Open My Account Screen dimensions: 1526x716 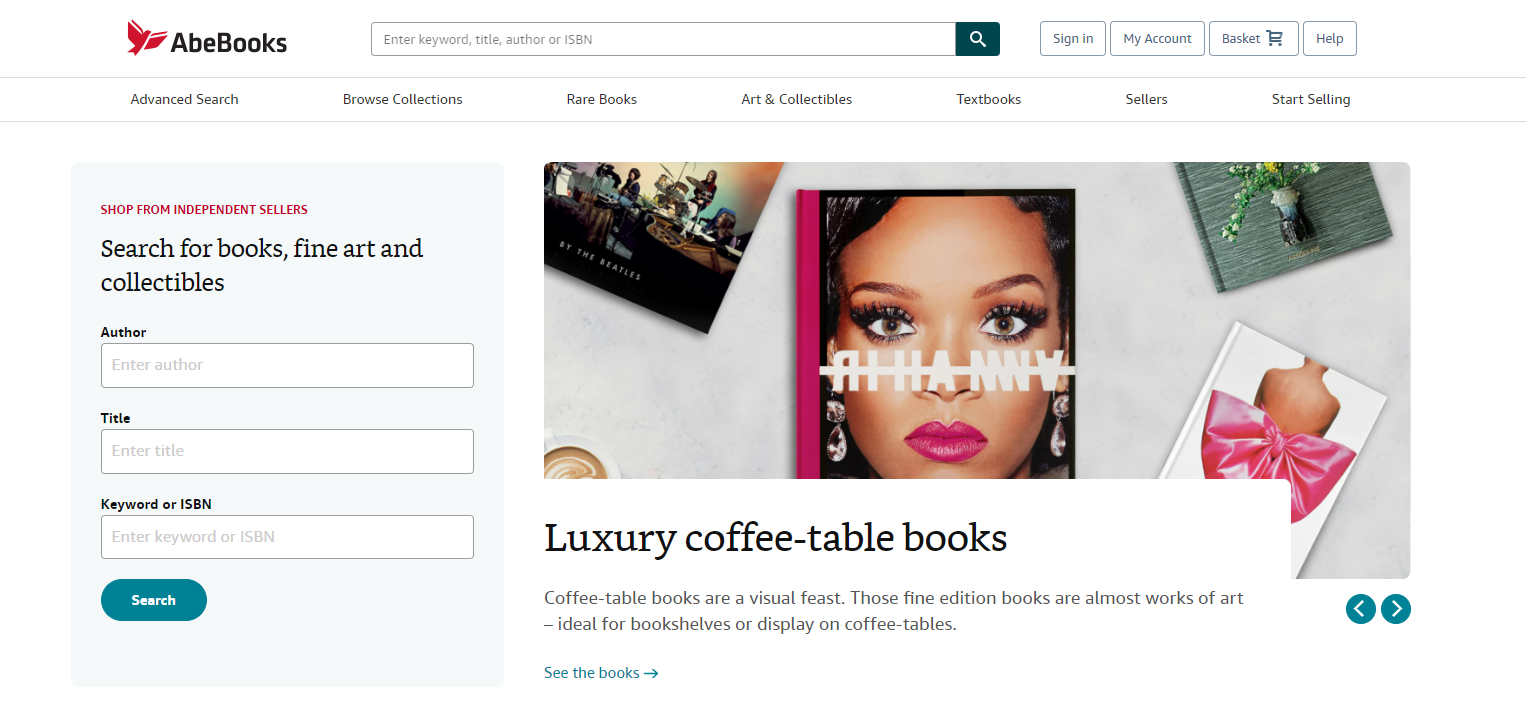(x=1157, y=38)
